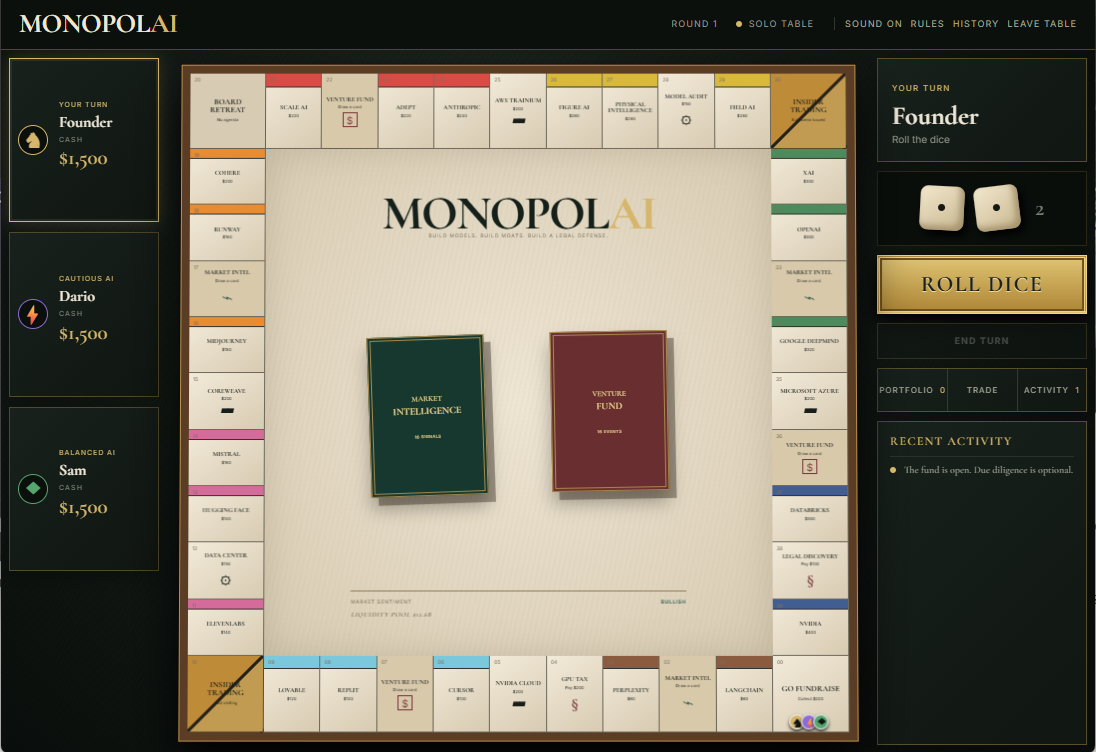The width and height of the screenshot is (1096, 752).
Task: Select the Insider Trading tile numbered 30
Action: 809,110
